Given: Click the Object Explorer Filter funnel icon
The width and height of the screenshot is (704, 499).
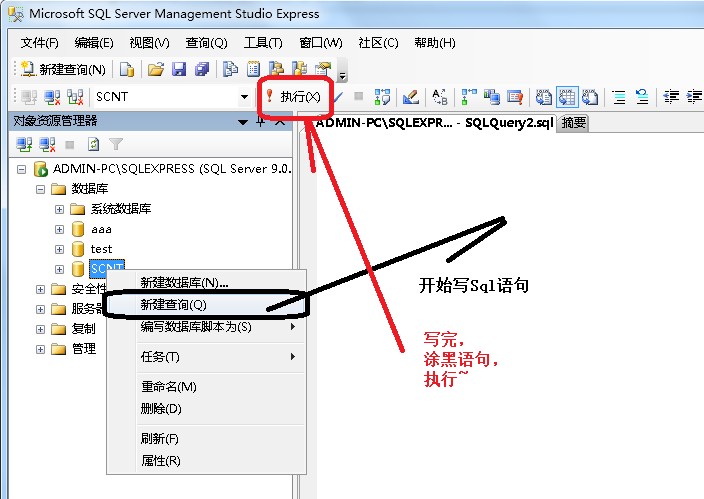Looking at the screenshot, I should 116,144.
